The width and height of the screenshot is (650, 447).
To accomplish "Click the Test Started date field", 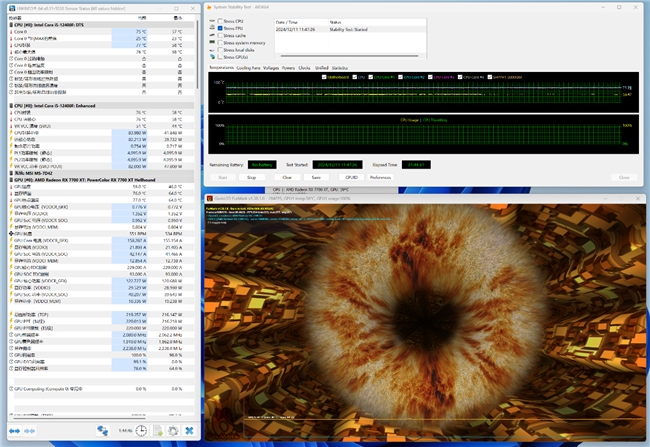I will coord(337,165).
